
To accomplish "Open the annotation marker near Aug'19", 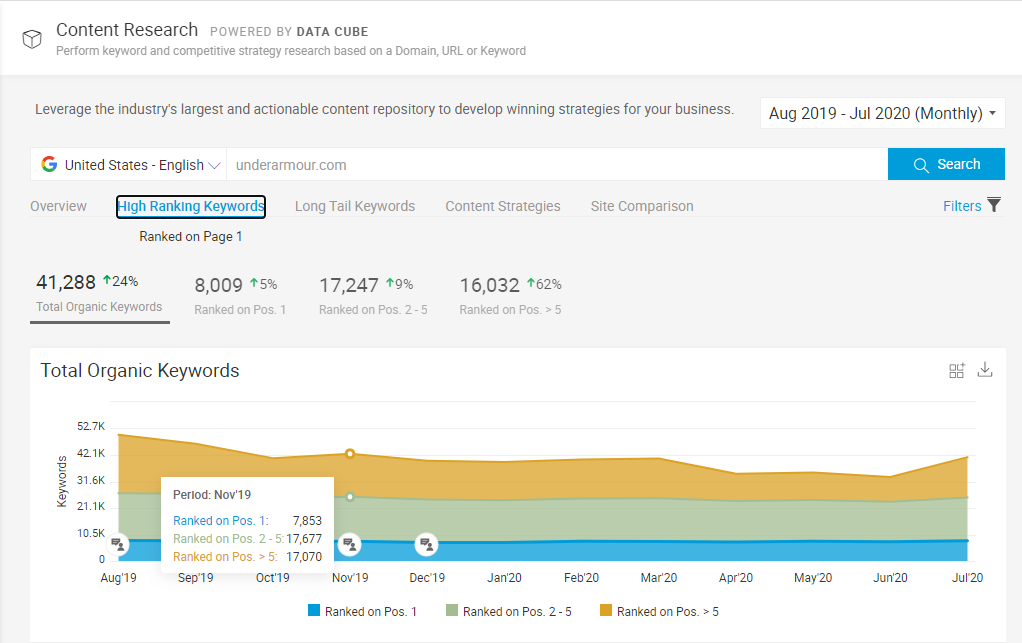I will pos(118,544).
